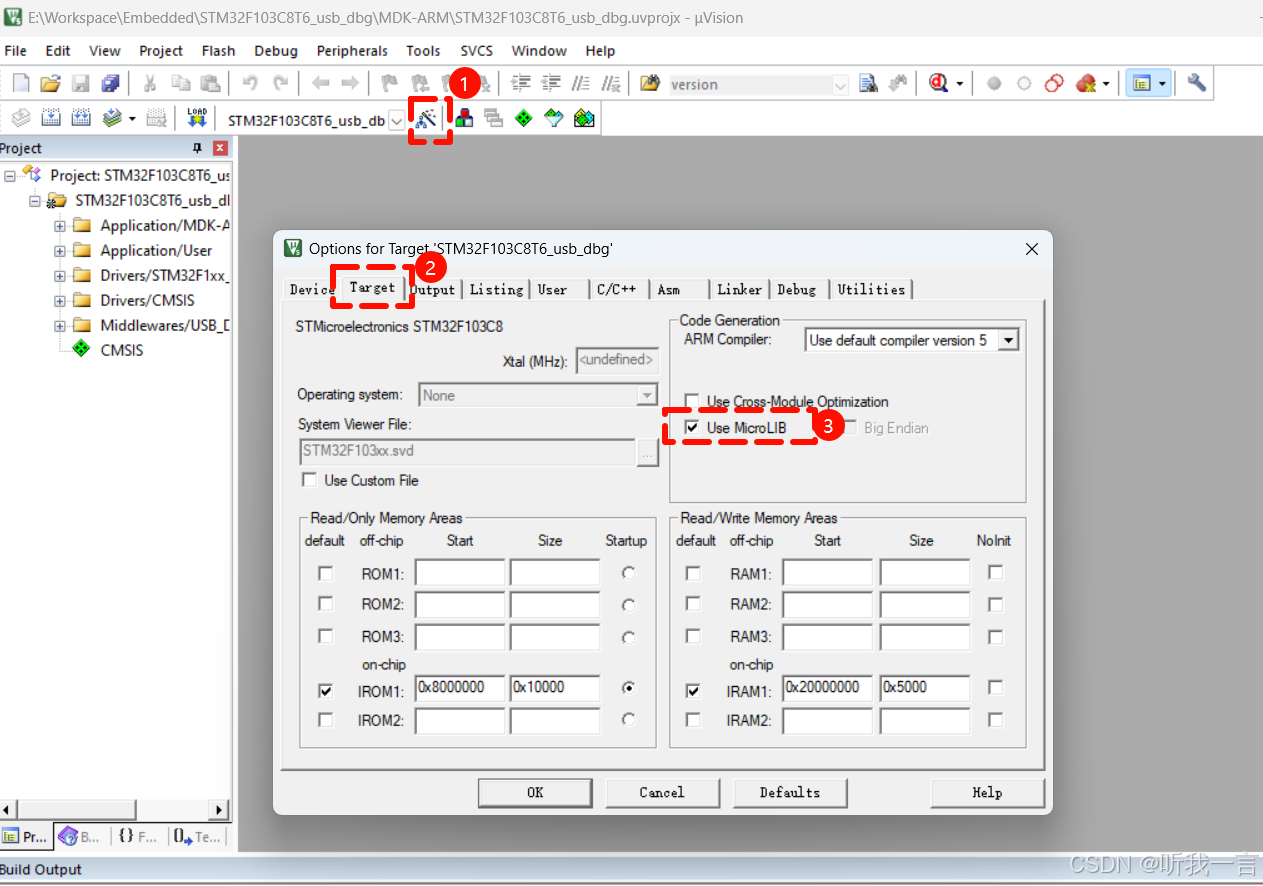Collapse the Project root tree node
Viewport: 1263px width, 886px height.
point(10,175)
